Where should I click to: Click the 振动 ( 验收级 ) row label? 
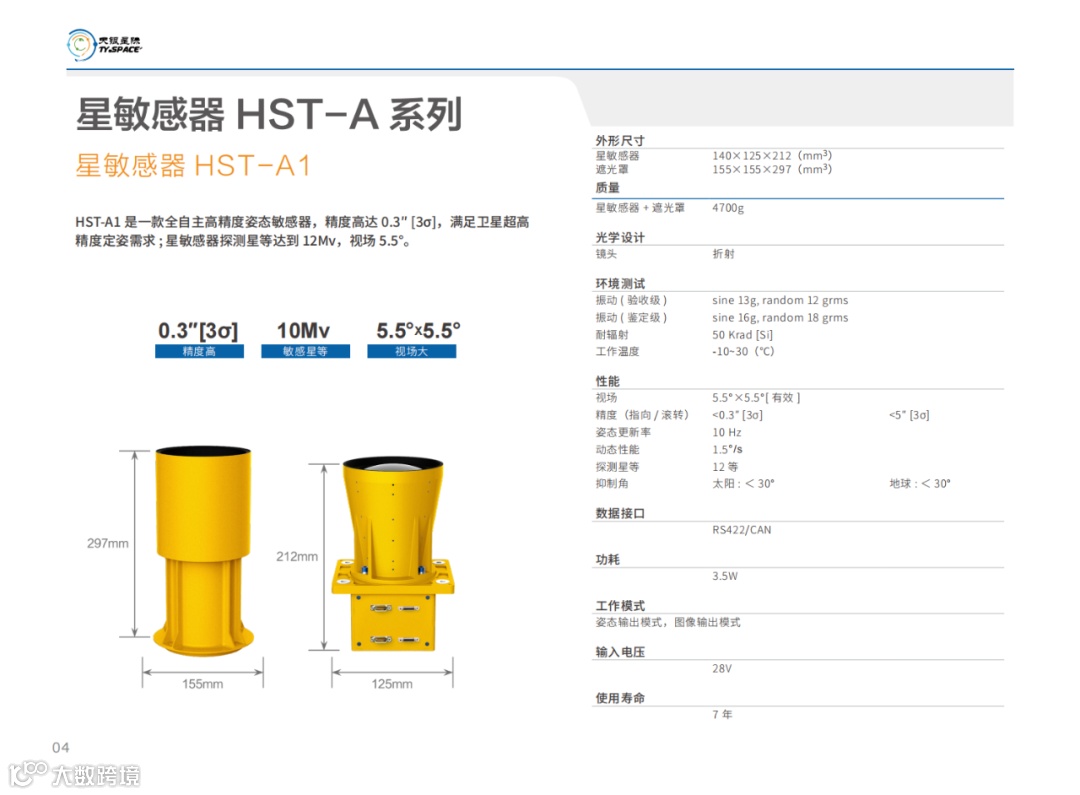click(631, 300)
